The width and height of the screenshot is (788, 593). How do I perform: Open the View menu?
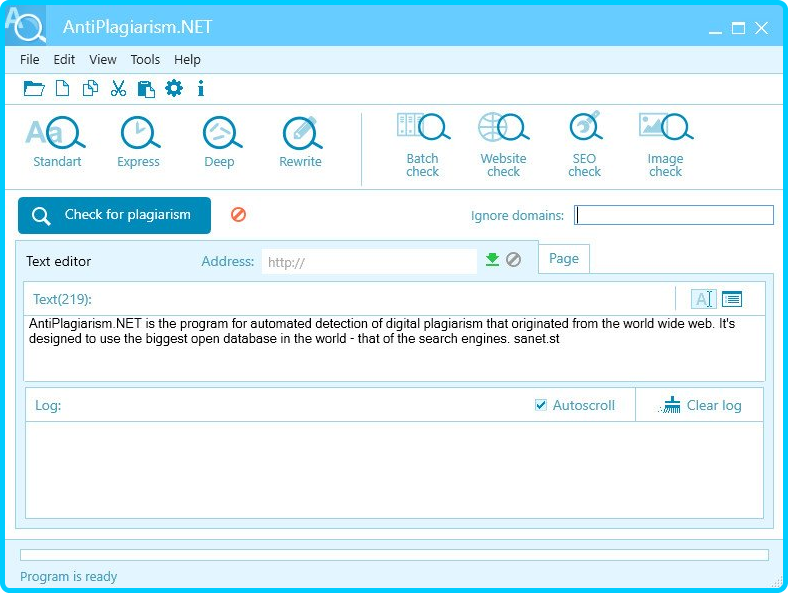tap(103, 59)
